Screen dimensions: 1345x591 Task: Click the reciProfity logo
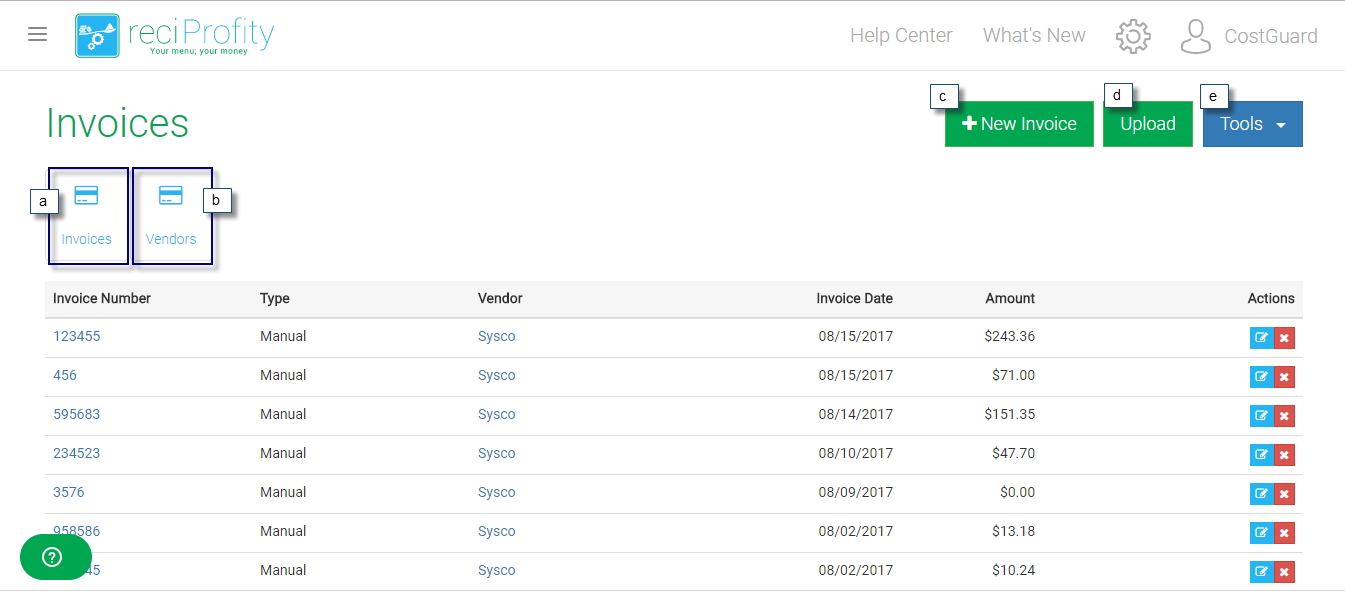point(175,35)
